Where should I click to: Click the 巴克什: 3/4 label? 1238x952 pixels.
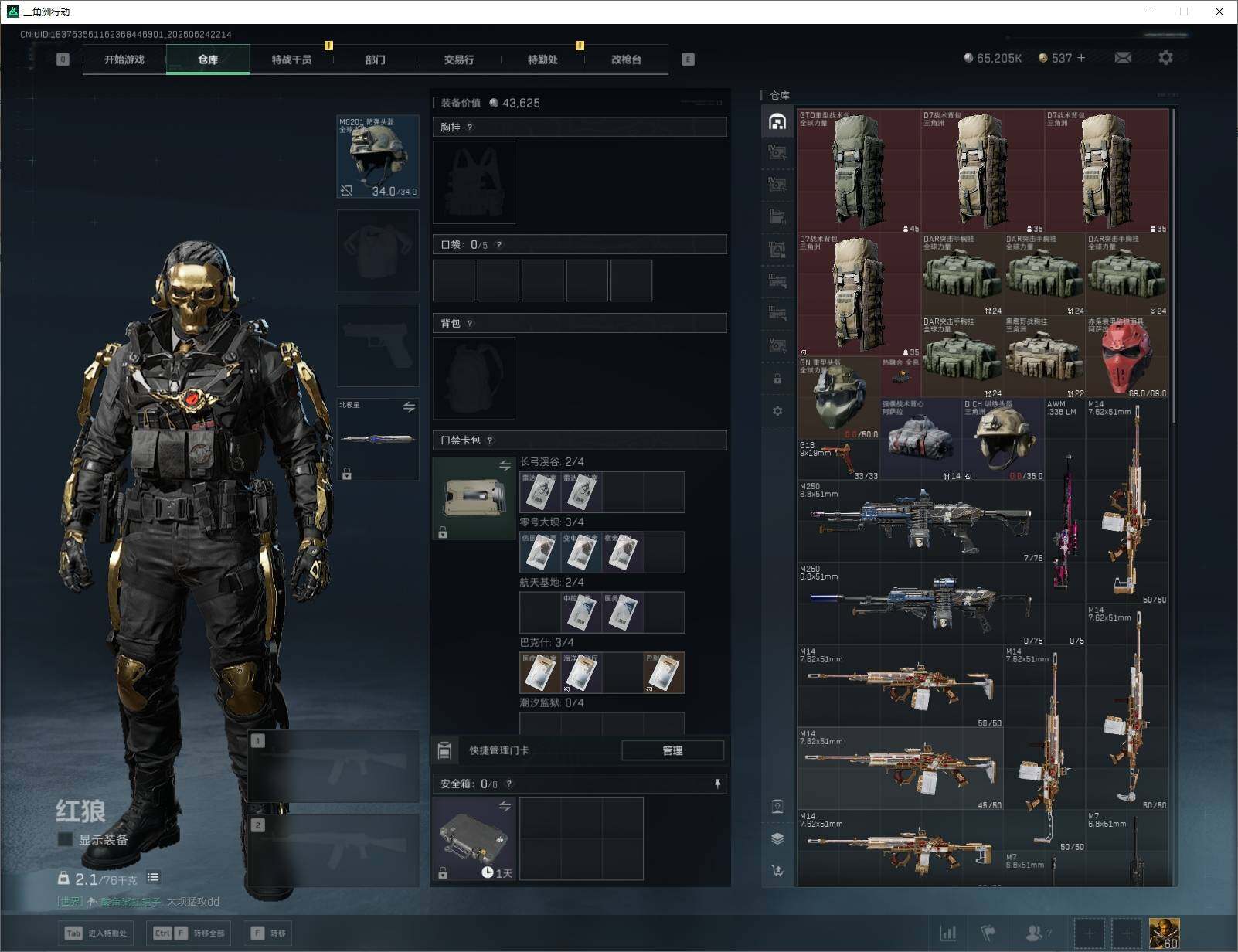click(546, 642)
